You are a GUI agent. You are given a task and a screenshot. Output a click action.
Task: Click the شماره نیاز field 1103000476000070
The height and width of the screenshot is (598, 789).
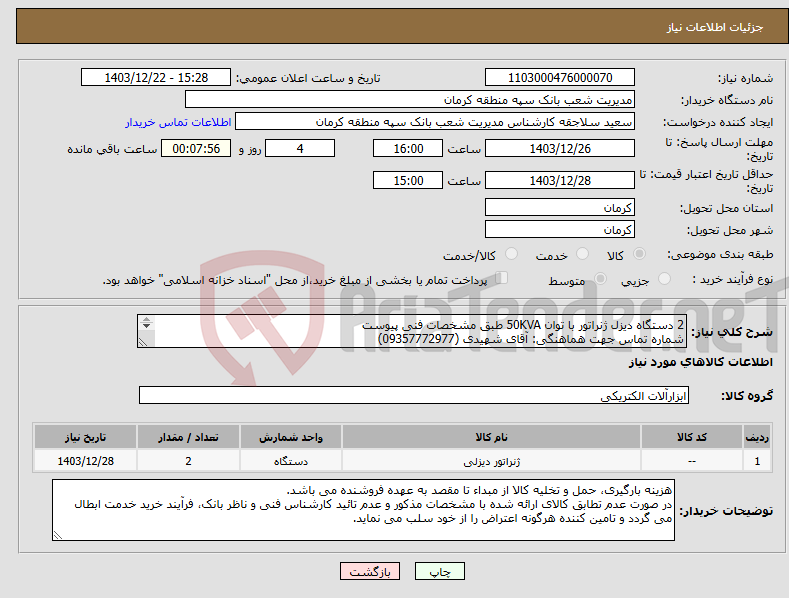(560, 78)
